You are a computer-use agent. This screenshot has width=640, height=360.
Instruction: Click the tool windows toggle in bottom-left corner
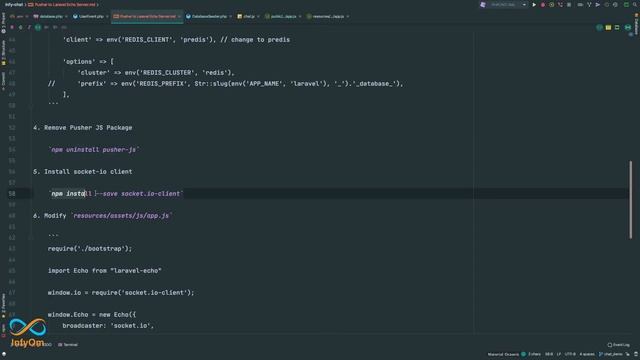click(x=4, y=354)
